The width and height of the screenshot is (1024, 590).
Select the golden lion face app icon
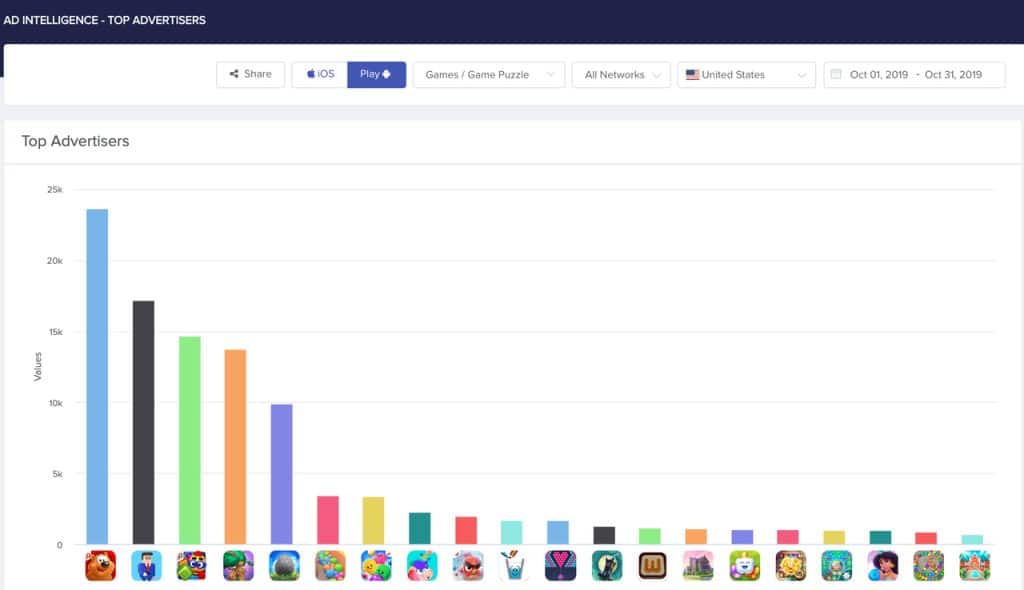point(791,566)
